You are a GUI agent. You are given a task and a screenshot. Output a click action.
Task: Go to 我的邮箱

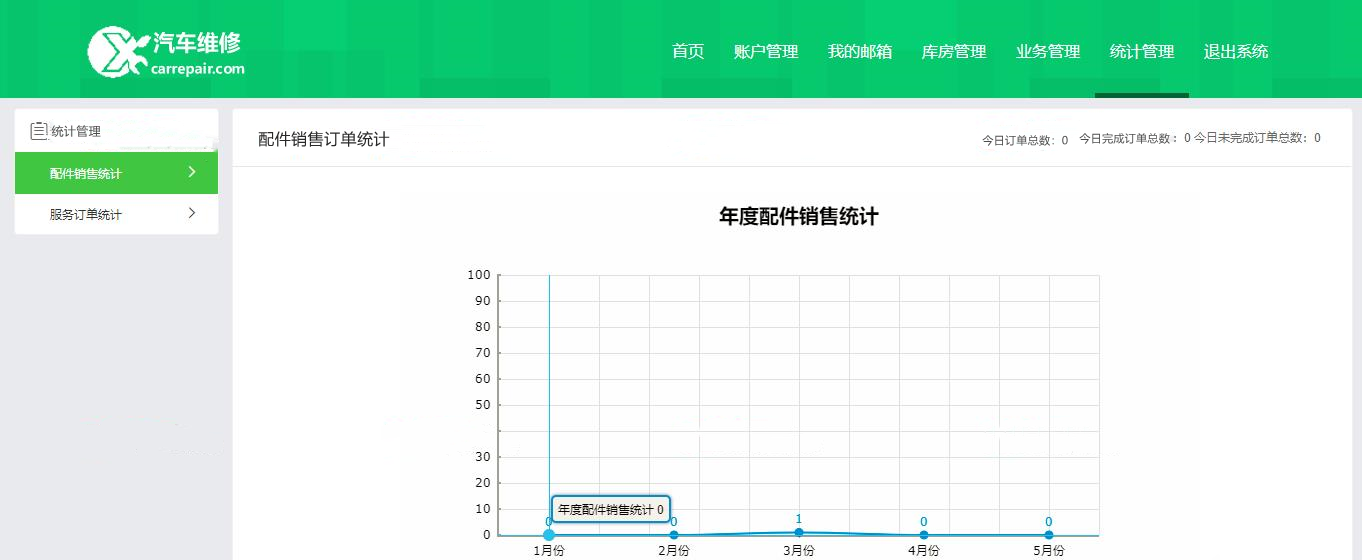pyautogui.click(x=860, y=52)
